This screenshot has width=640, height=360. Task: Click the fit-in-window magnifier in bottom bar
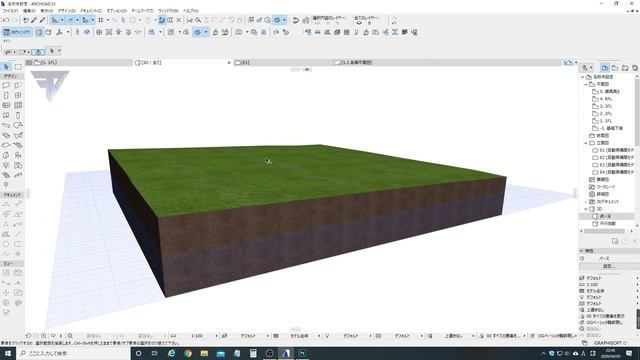click(x=70, y=336)
